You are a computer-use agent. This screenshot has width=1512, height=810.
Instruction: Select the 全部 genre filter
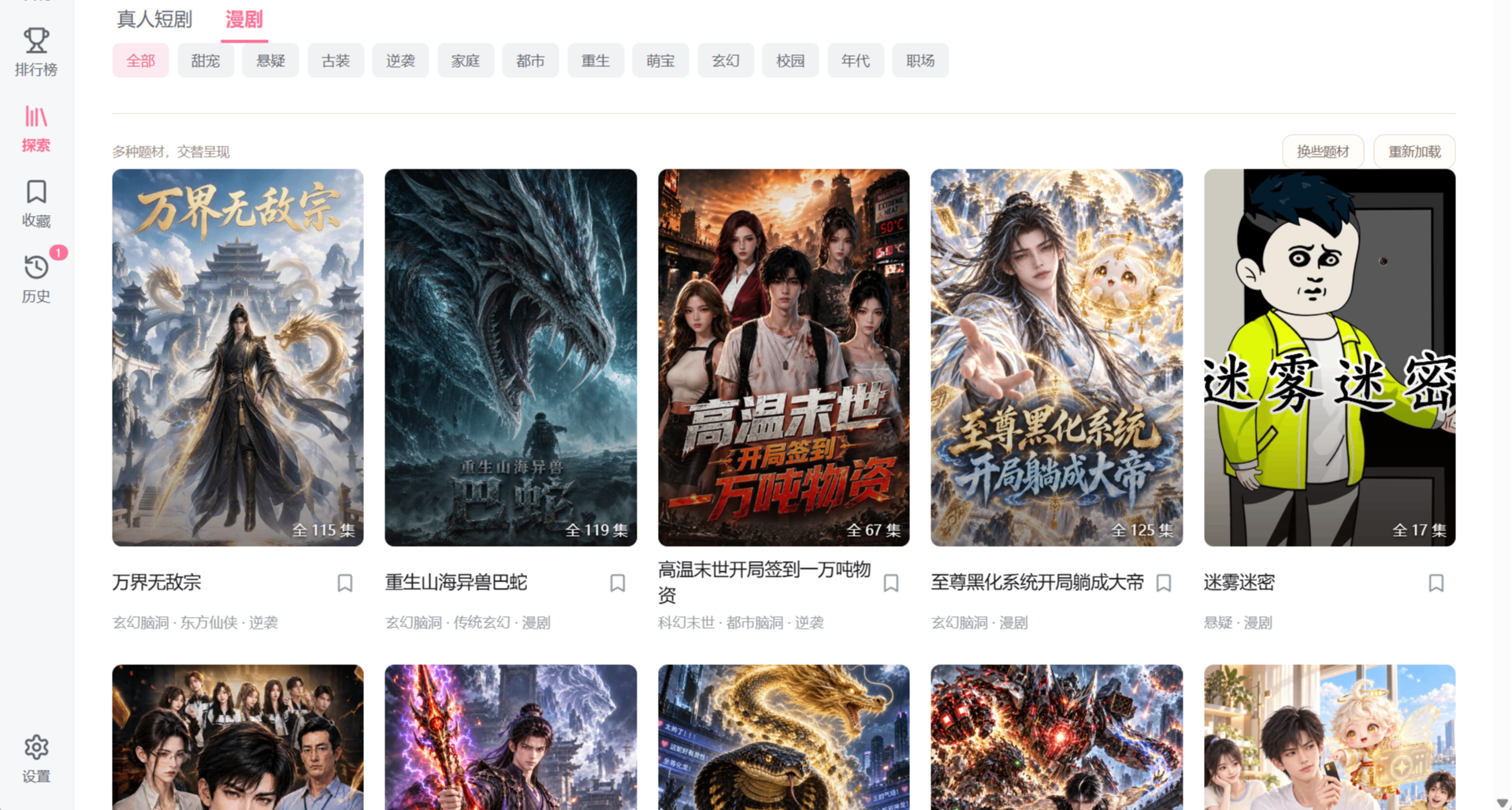[x=140, y=61]
